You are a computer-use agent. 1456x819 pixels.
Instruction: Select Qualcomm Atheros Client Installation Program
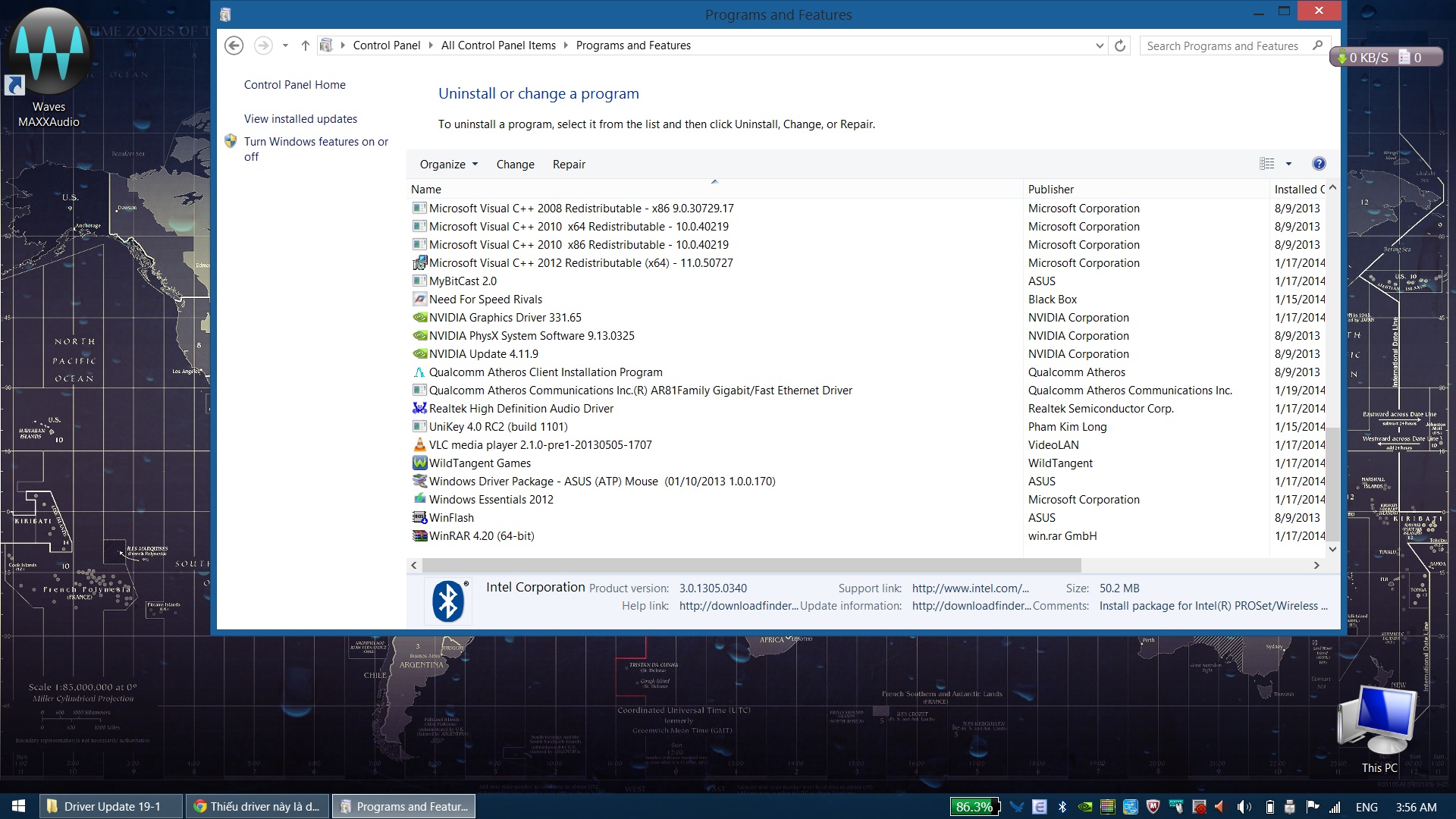pos(545,372)
